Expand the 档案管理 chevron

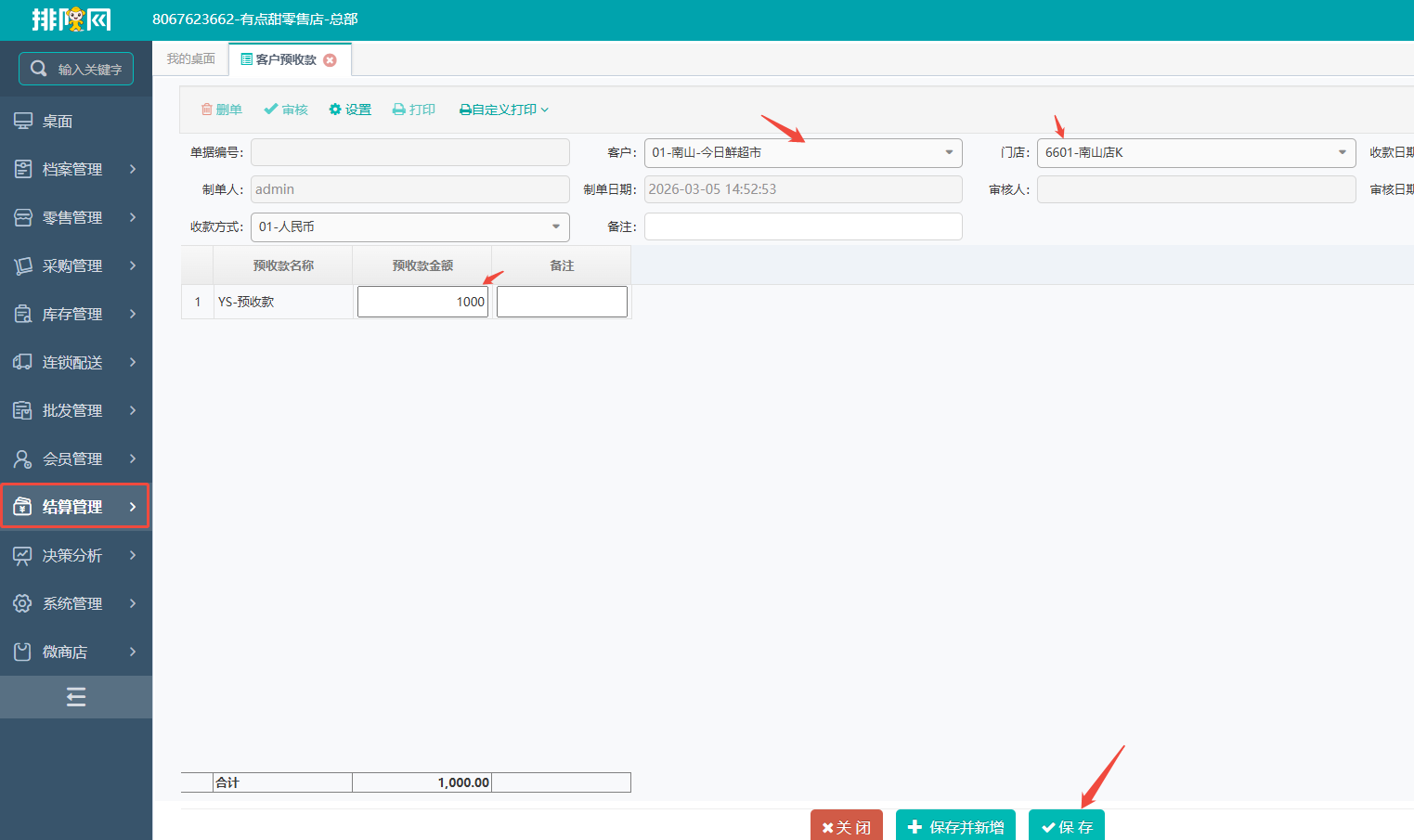point(133,169)
